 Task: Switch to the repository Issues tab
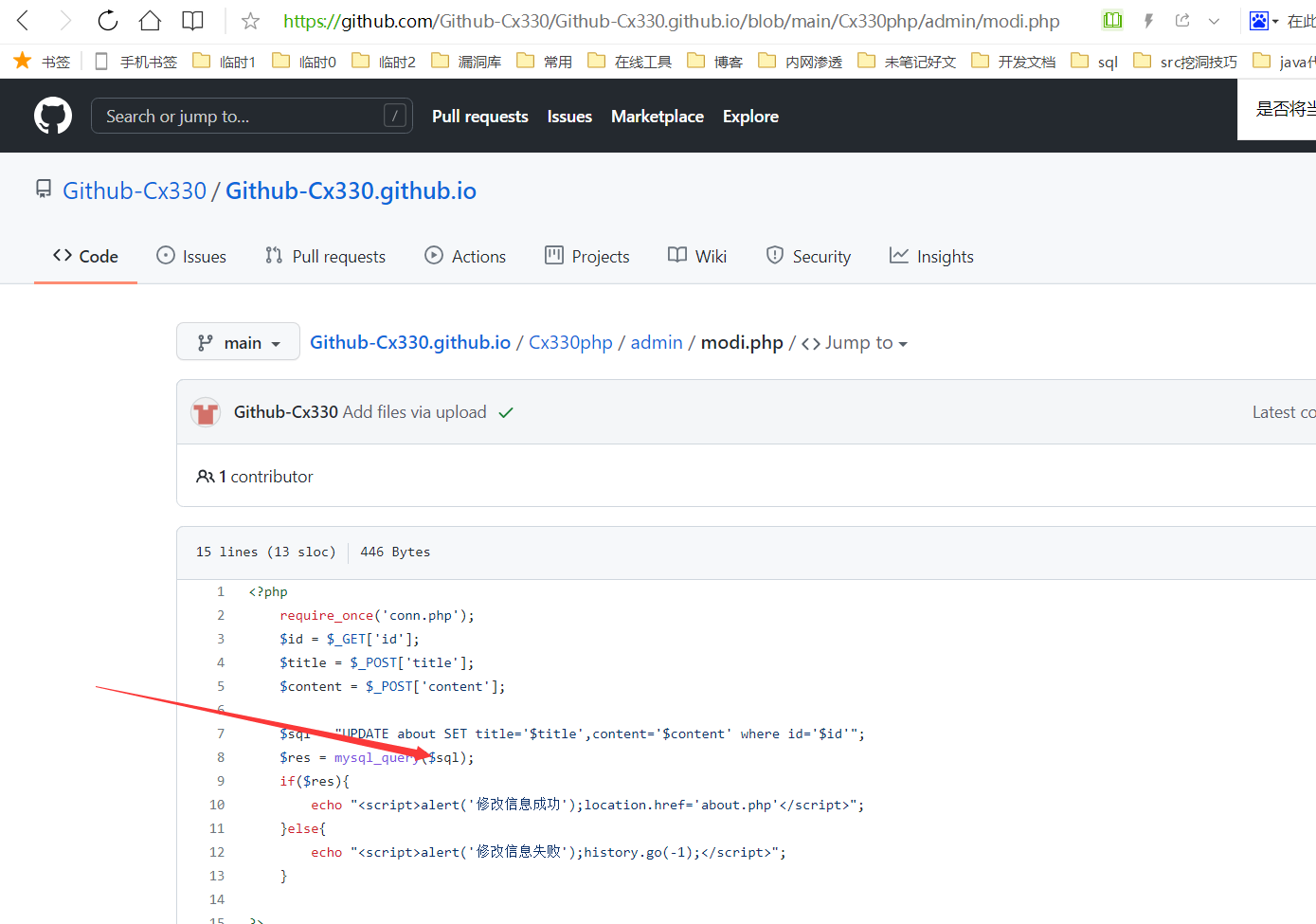pyautogui.click(x=191, y=256)
